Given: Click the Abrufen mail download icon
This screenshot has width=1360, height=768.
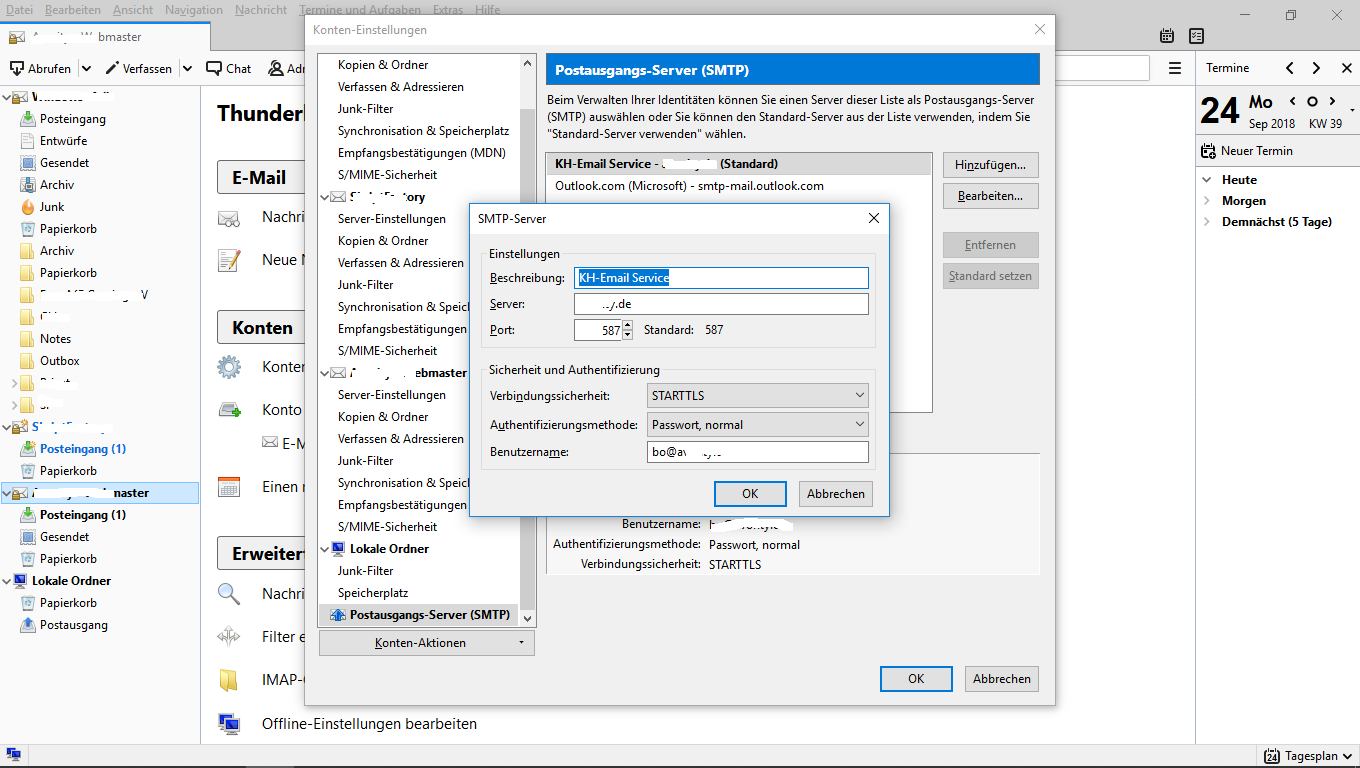Looking at the screenshot, I should pos(17,69).
